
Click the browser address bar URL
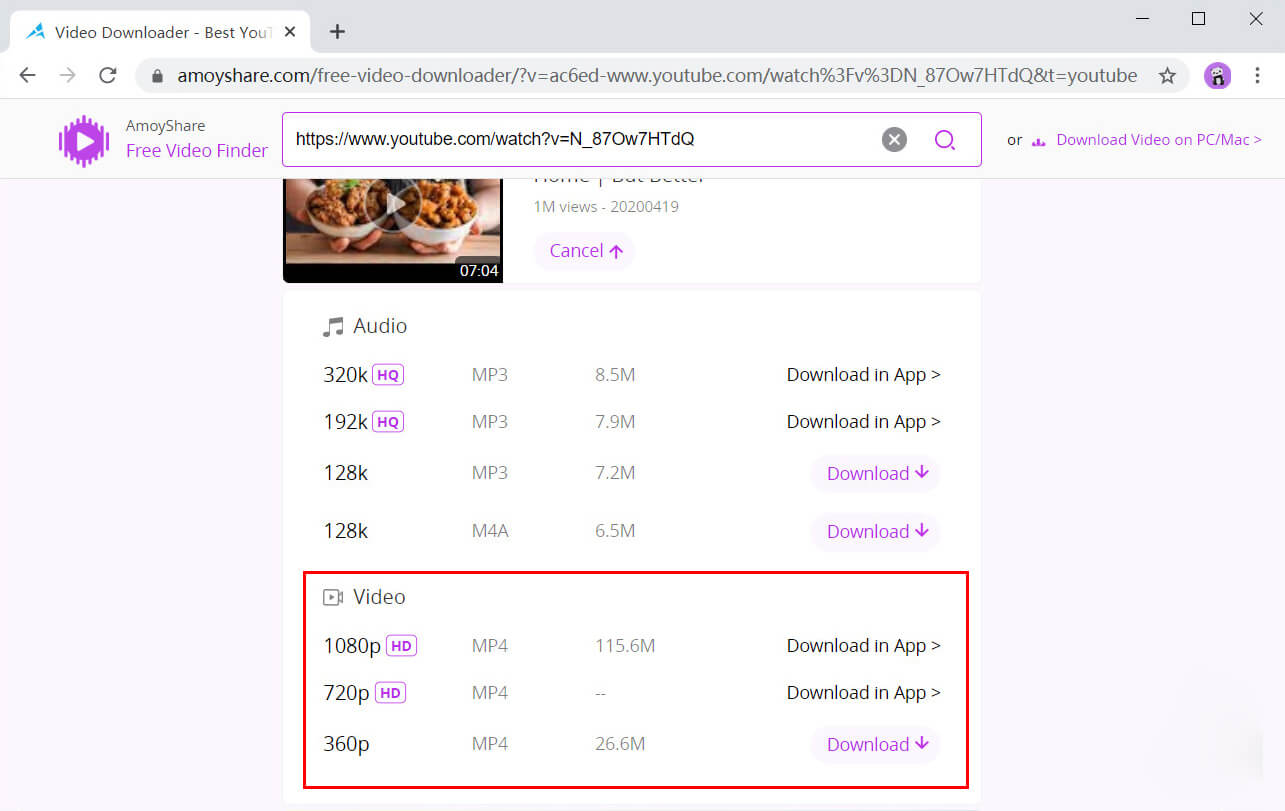pos(657,76)
